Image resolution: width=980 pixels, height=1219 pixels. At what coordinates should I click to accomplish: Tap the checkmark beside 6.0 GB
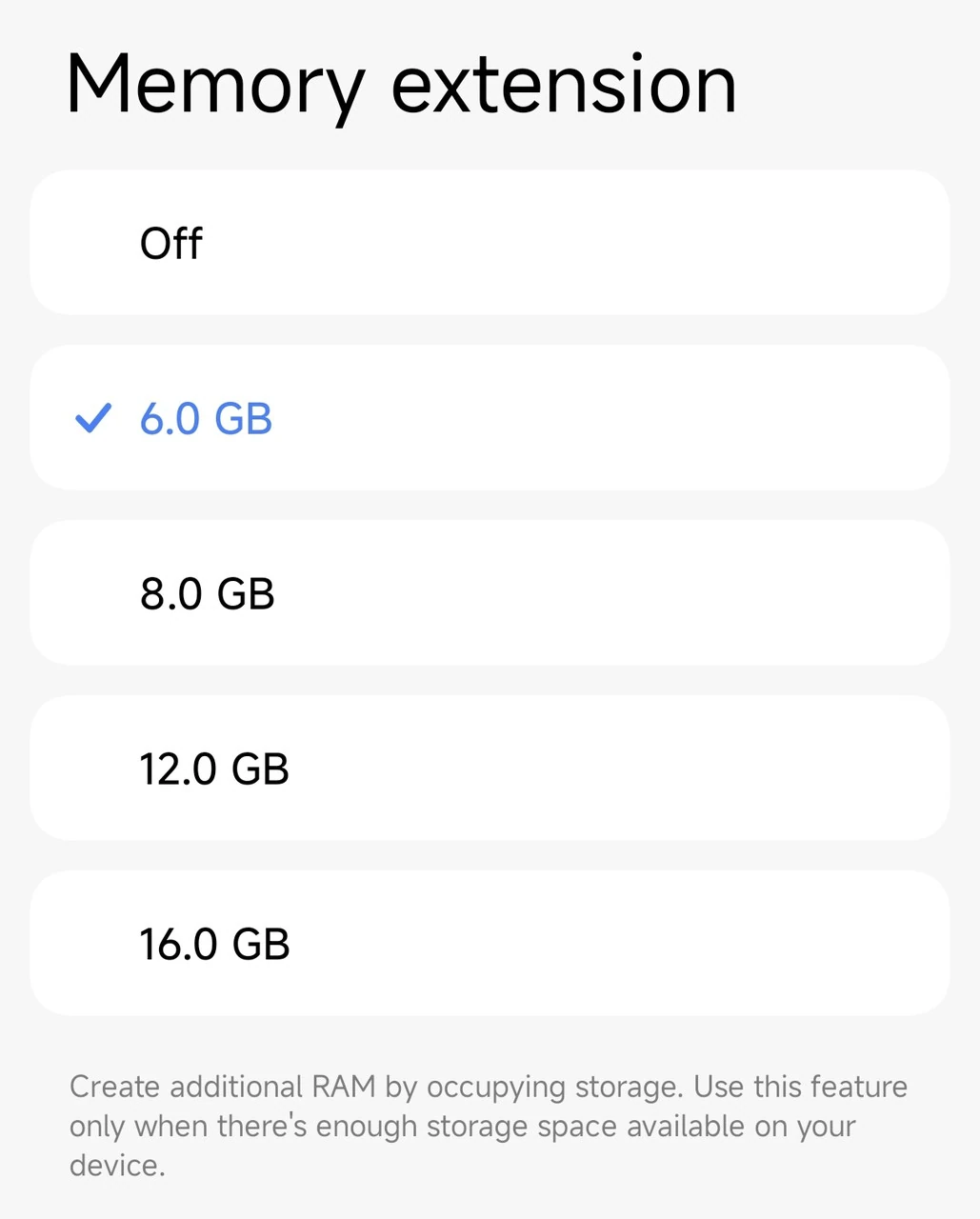93,418
